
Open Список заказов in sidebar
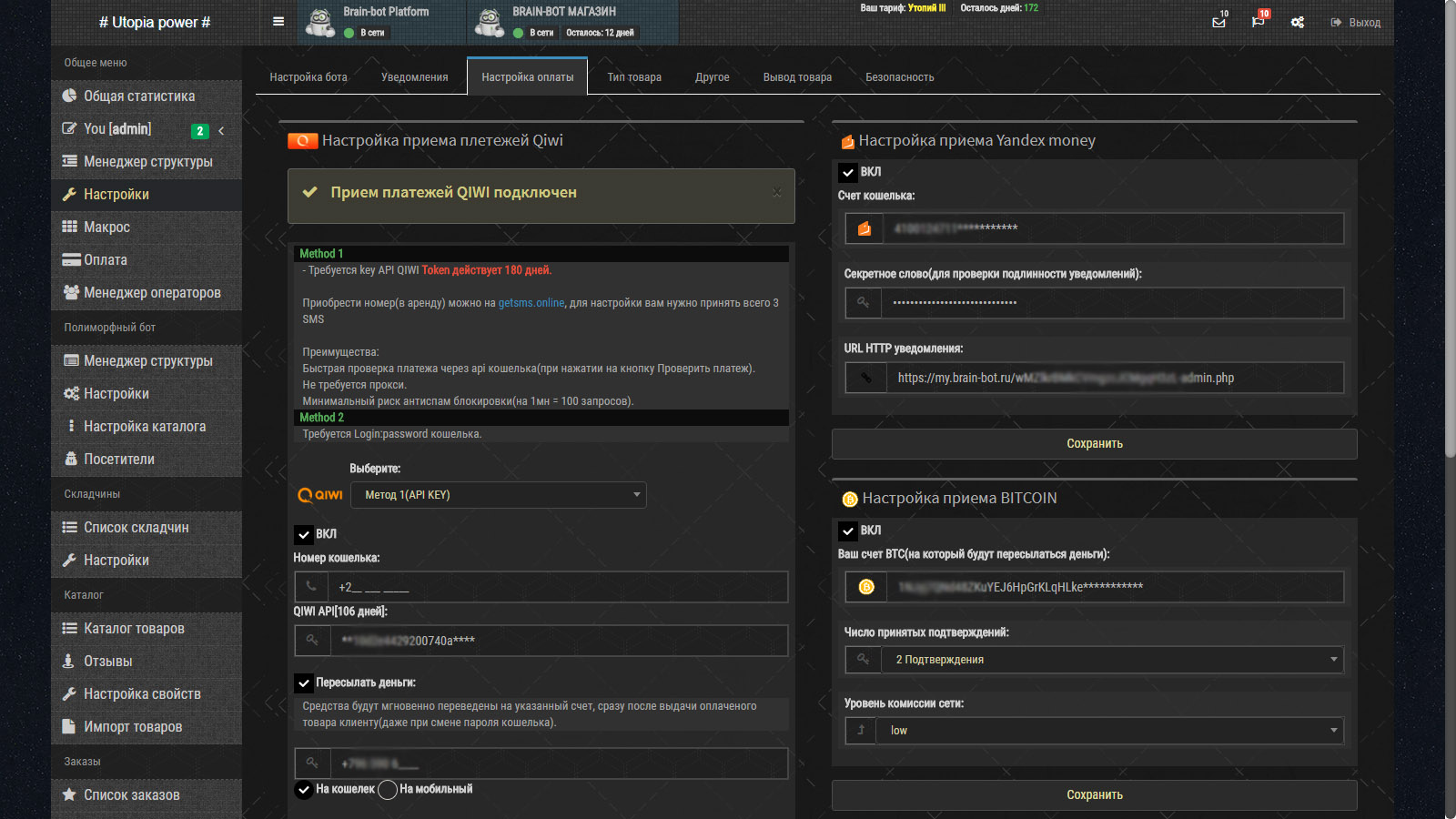[147, 794]
